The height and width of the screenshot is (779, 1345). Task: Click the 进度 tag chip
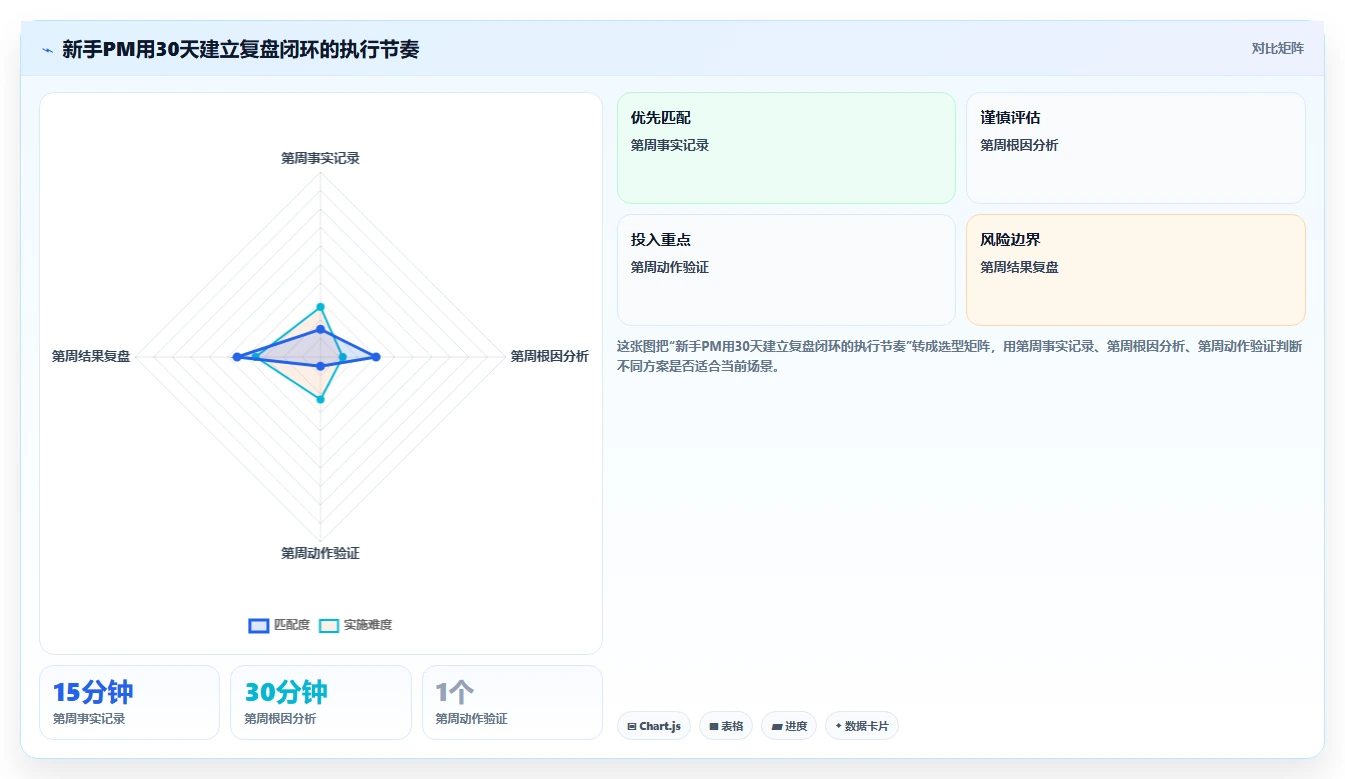[789, 726]
